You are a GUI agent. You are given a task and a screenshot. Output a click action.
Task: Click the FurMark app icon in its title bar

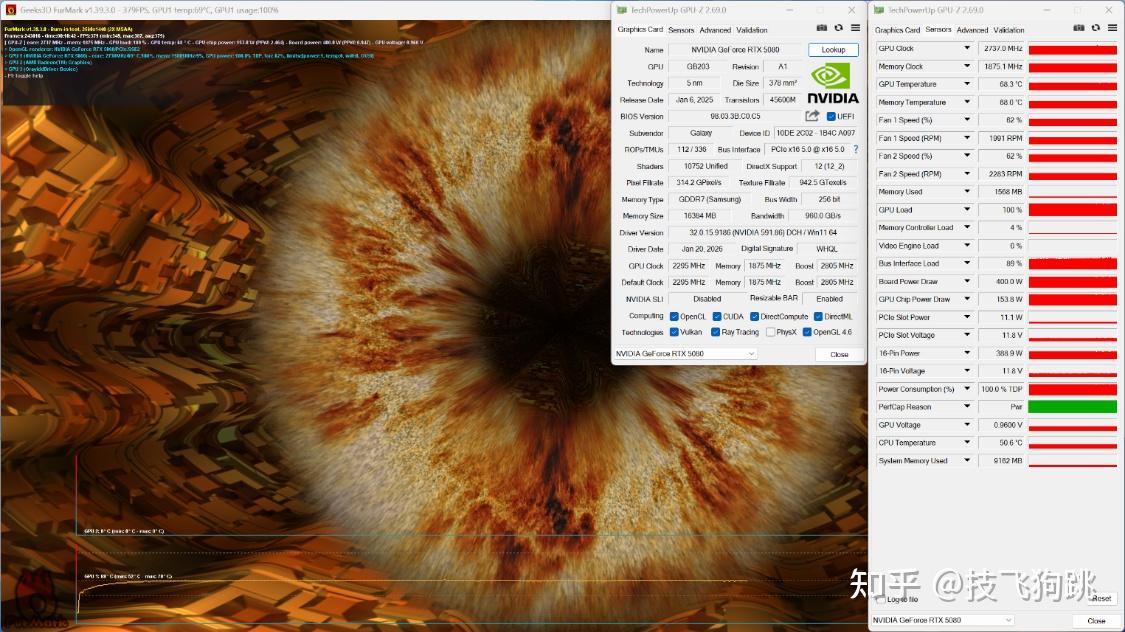10,10
